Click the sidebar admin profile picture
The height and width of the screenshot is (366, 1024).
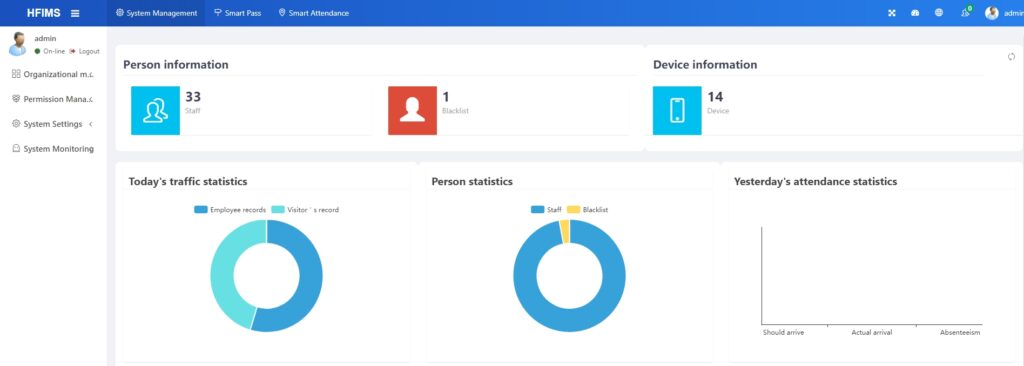[x=18, y=44]
